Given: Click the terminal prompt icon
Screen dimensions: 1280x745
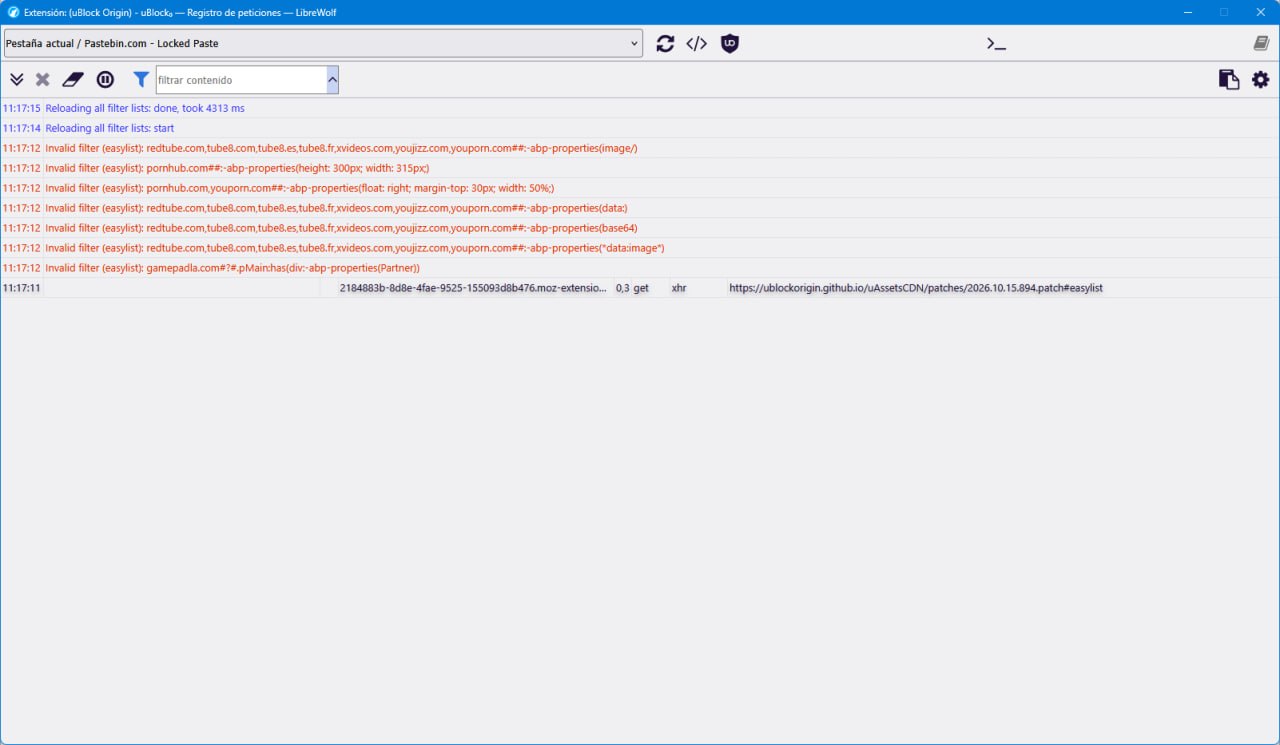Looking at the screenshot, I should pyautogui.click(x=996, y=44).
